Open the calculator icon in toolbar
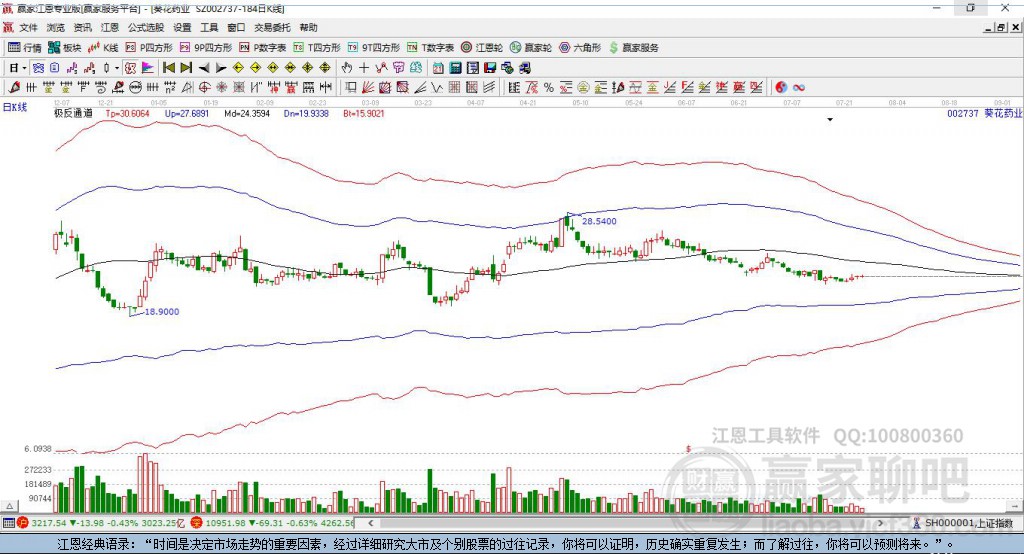Image resolution: width=1024 pixels, height=554 pixels. coord(455,68)
